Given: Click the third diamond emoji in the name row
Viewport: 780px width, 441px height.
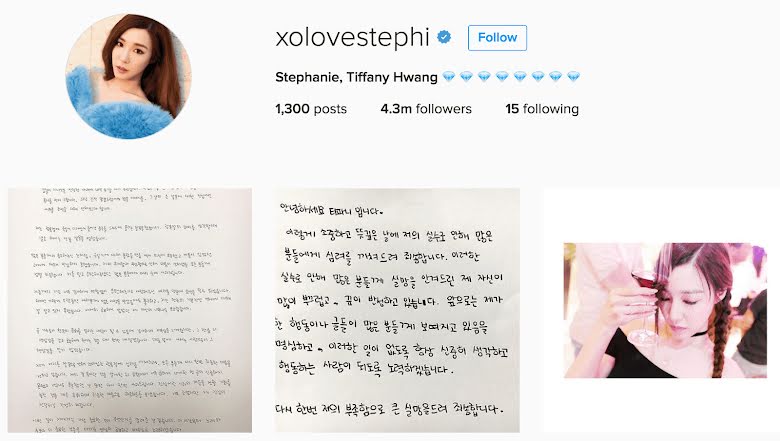Looking at the screenshot, I should coord(485,77).
